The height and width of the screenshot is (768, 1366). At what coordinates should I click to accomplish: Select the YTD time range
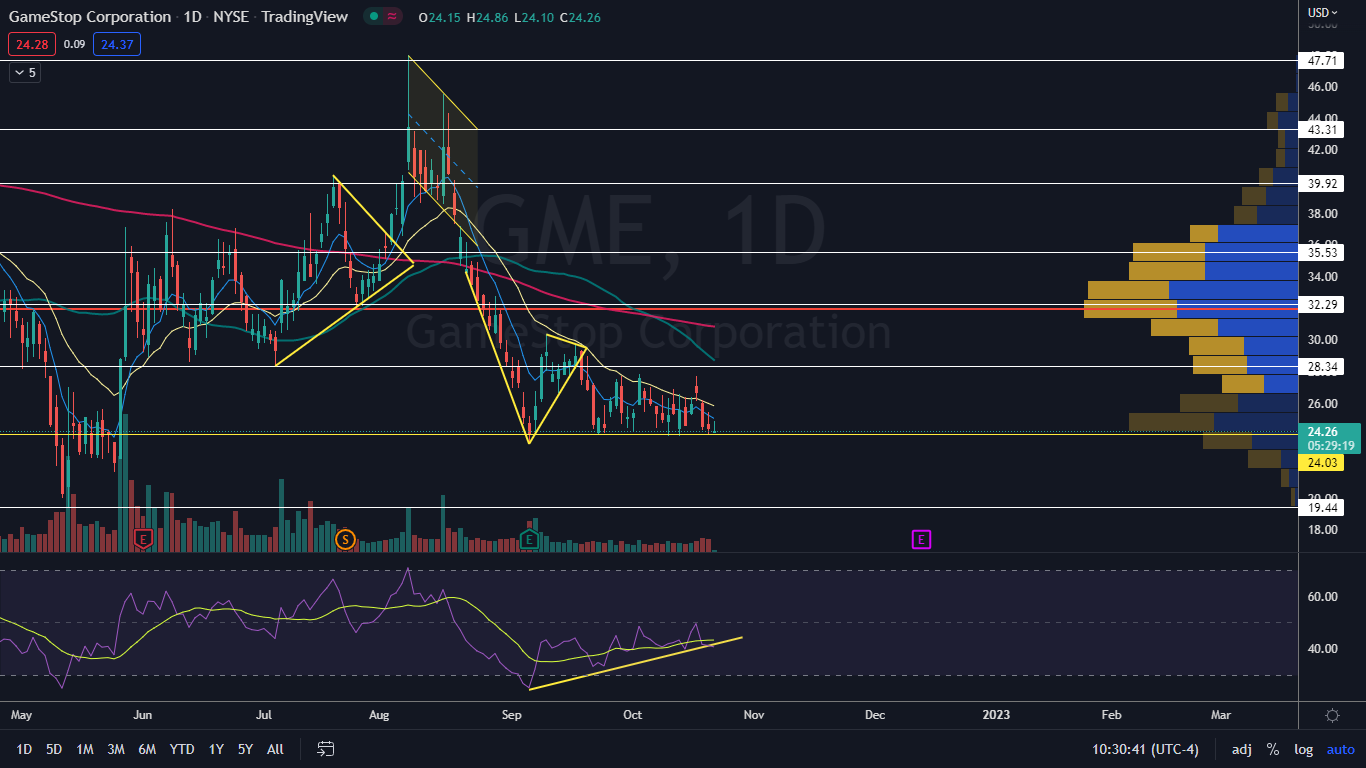182,749
